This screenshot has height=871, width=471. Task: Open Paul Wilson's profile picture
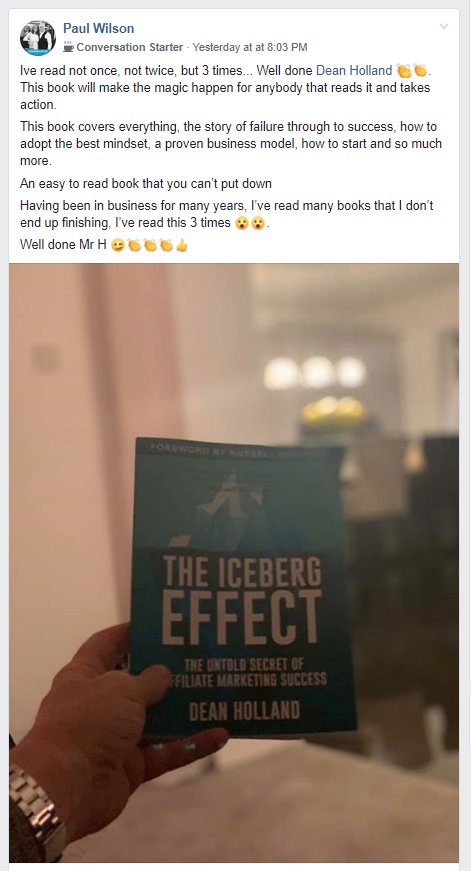click(38, 38)
